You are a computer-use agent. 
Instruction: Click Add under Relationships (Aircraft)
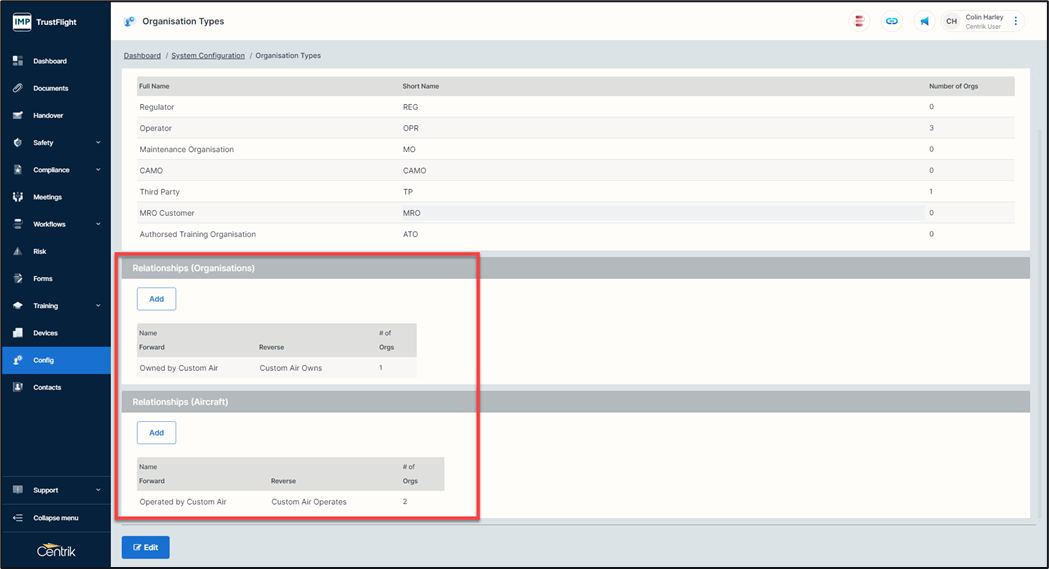(x=156, y=432)
